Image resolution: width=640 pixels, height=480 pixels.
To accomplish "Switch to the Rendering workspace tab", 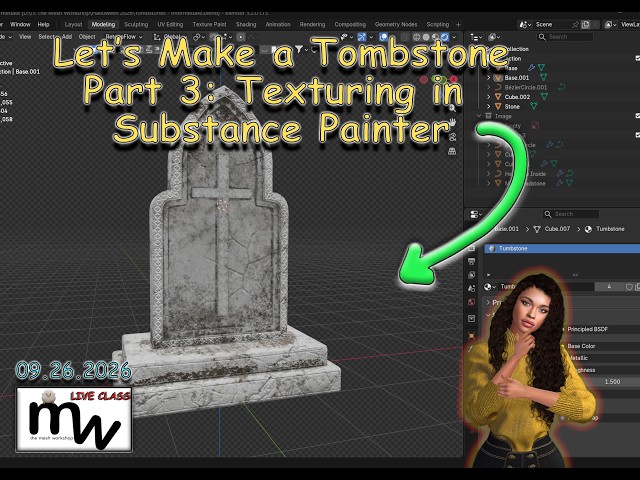I will point(312,24).
